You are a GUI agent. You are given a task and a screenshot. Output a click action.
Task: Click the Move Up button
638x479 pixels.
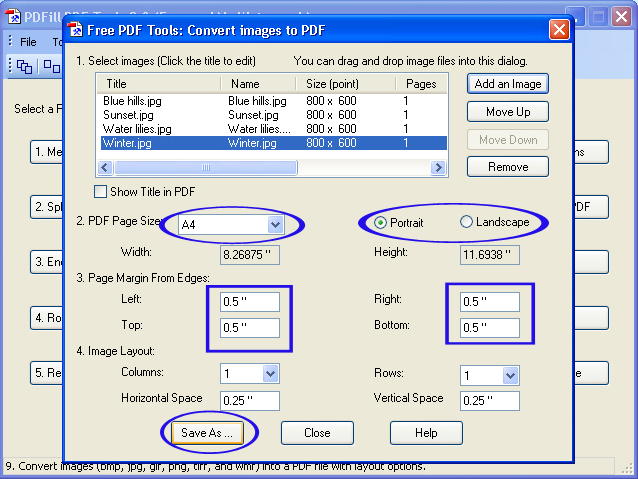pyautogui.click(x=508, y=112)
